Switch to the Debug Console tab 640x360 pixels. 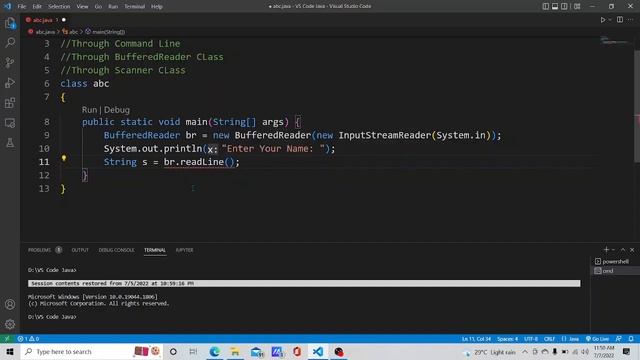click(116, 250)
